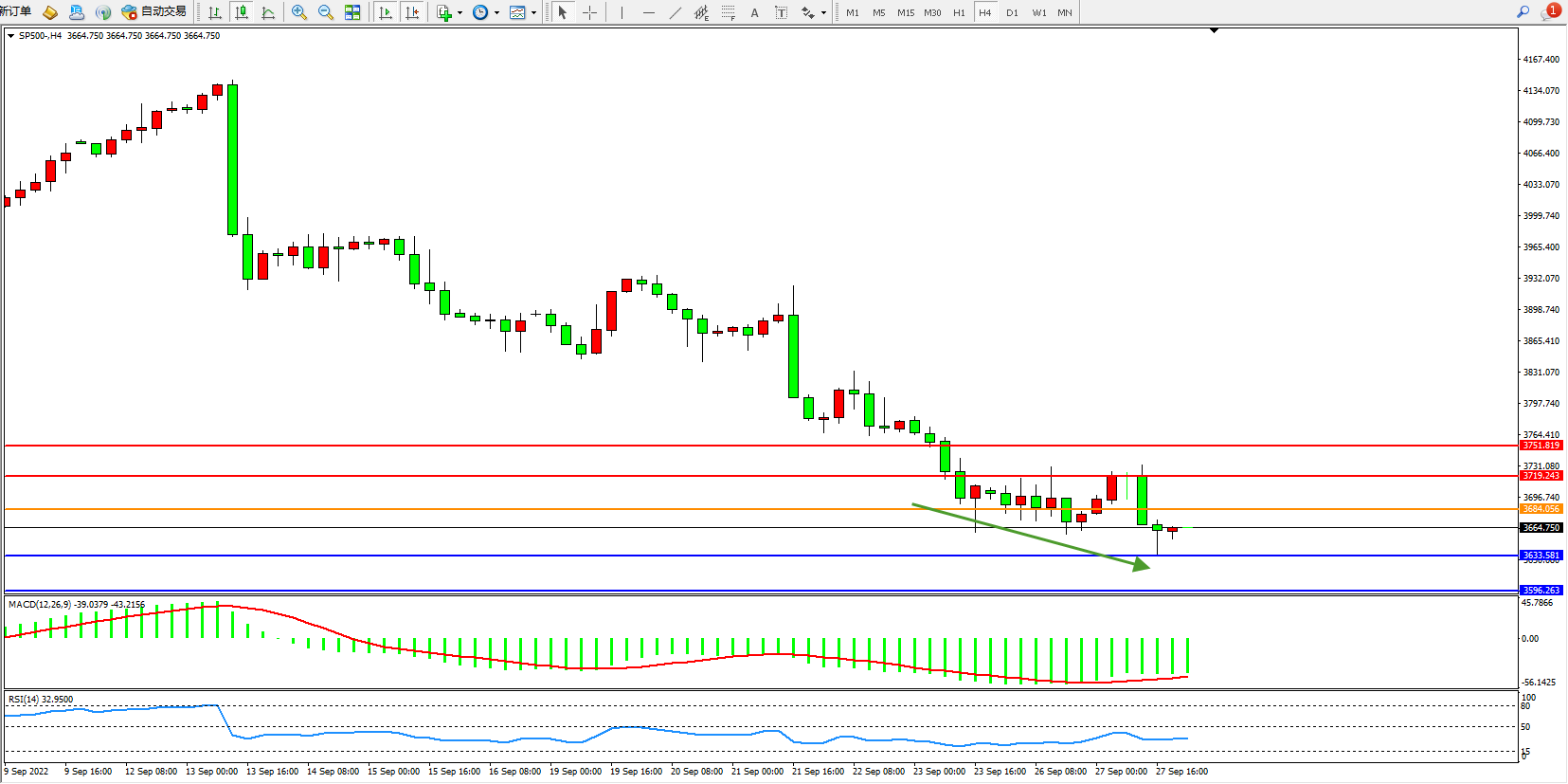Select the Crosshair tool
This screenshot has width=1568, height=784.
pyautogui.click(x=589, y=12)
